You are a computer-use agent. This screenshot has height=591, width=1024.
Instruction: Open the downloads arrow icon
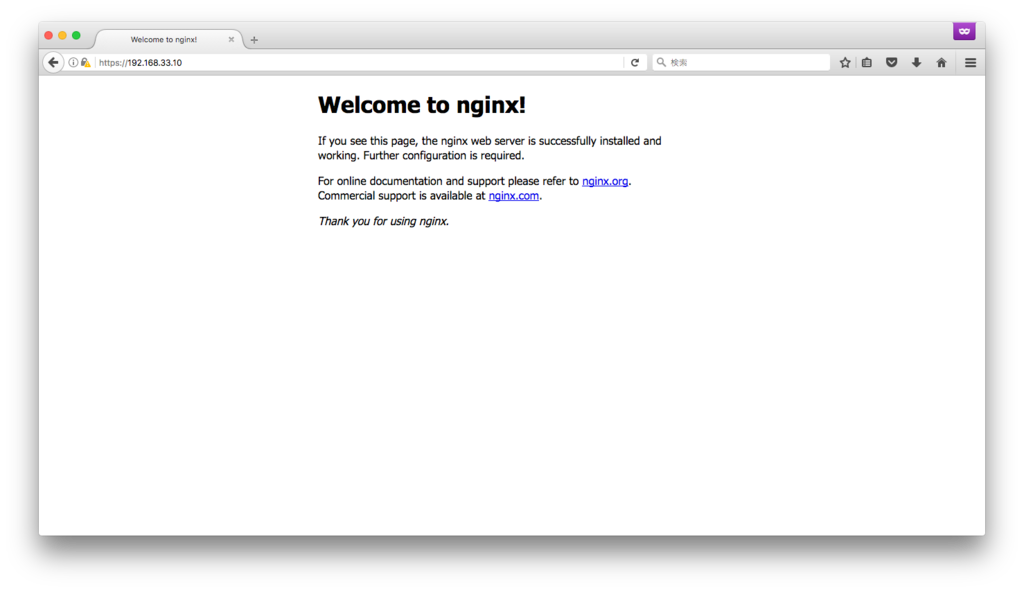click(x=916, y=63)
